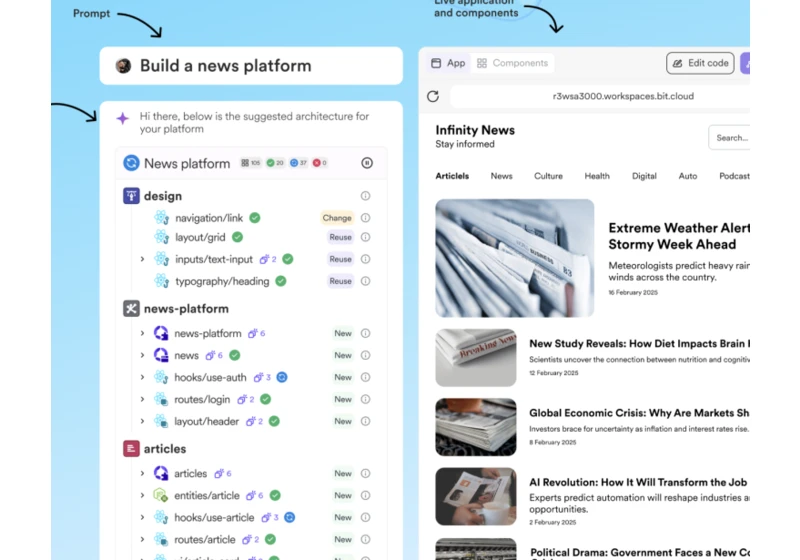Viewport: 800px width, 560px height.
Task: Open the AI Revolution article thumbnail
Action: [476, 496]
